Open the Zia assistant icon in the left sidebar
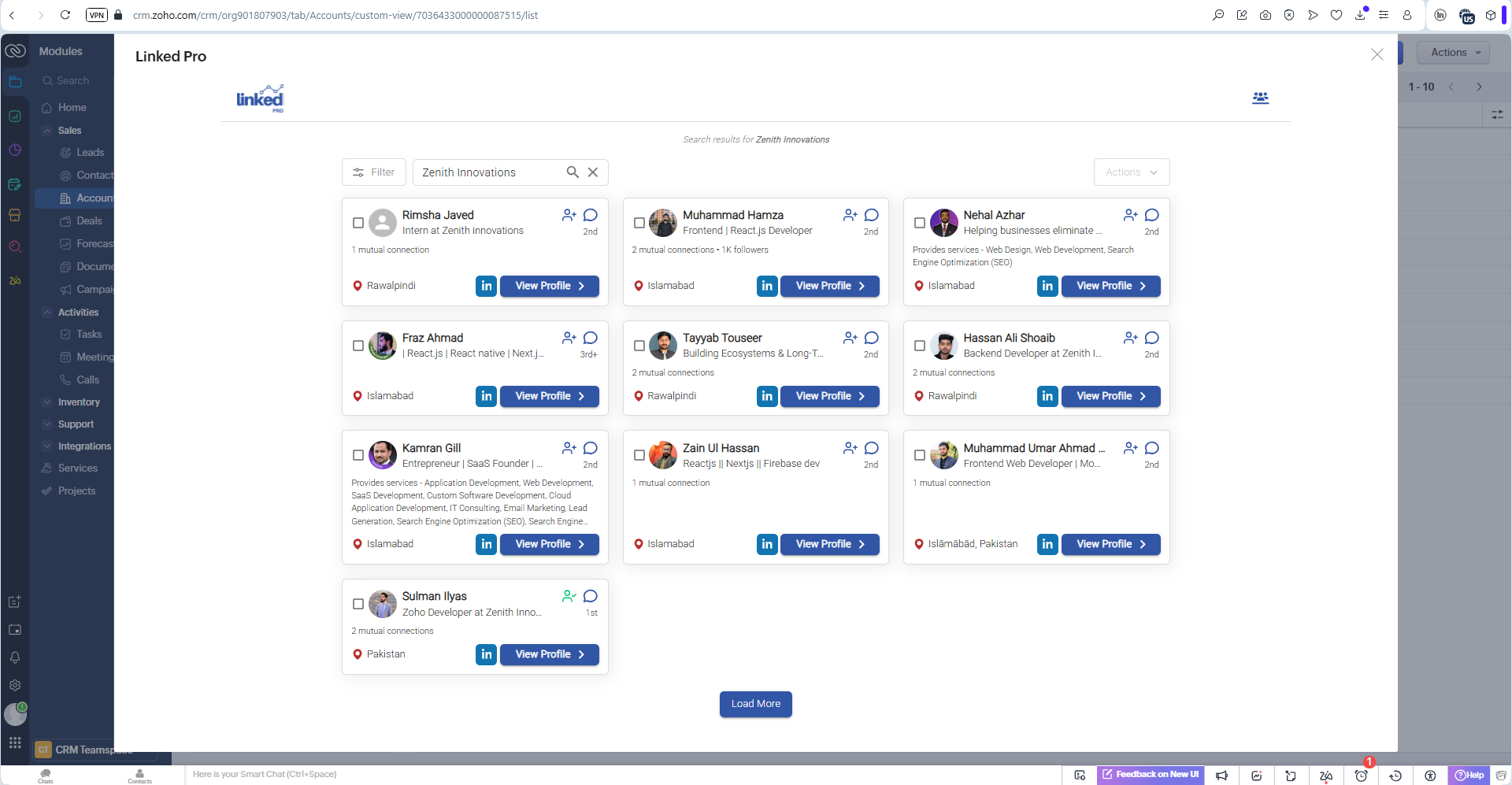The image size is (1512, 785). coord(15,280)
